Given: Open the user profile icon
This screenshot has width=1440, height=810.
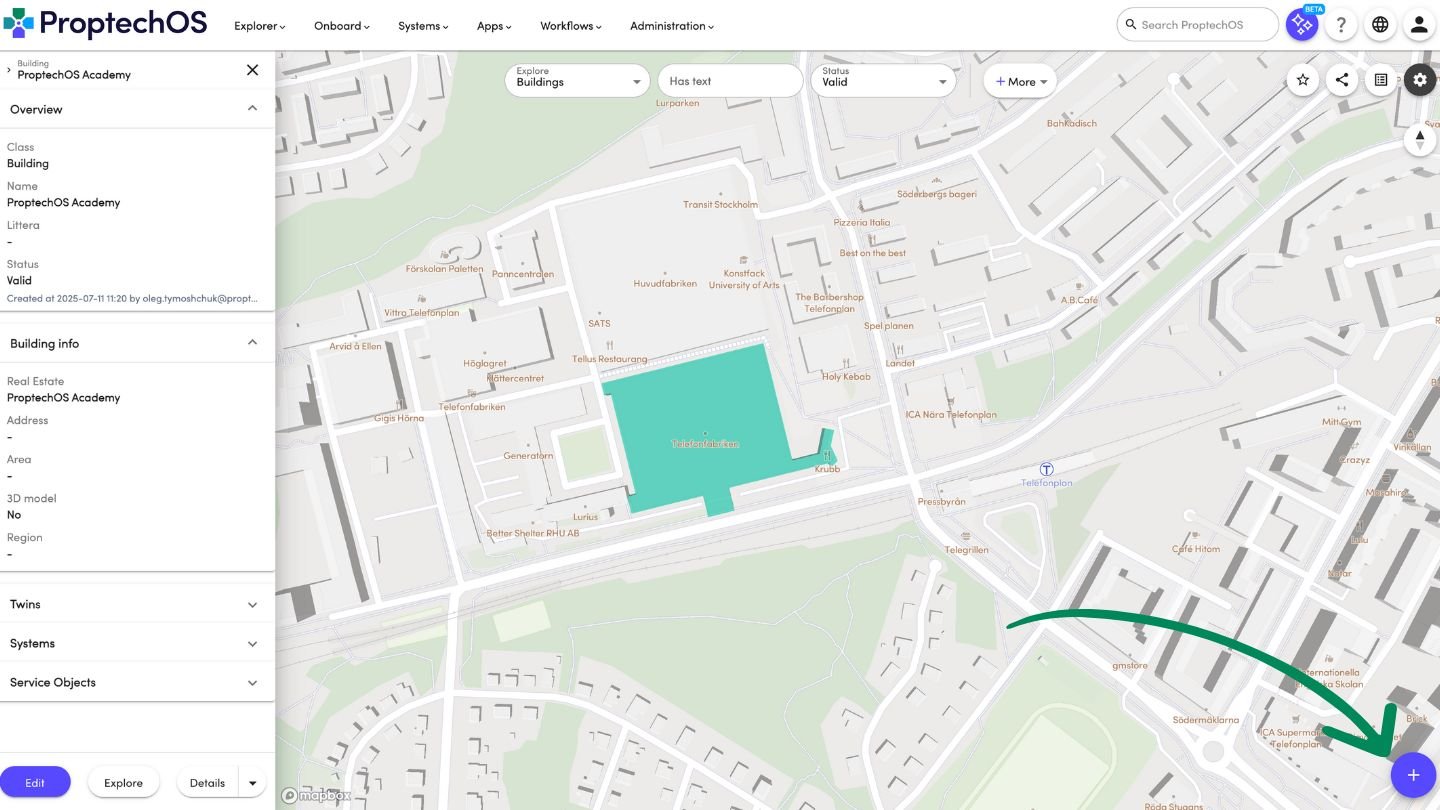Looking at the screenshot, I should (1419, 25).
